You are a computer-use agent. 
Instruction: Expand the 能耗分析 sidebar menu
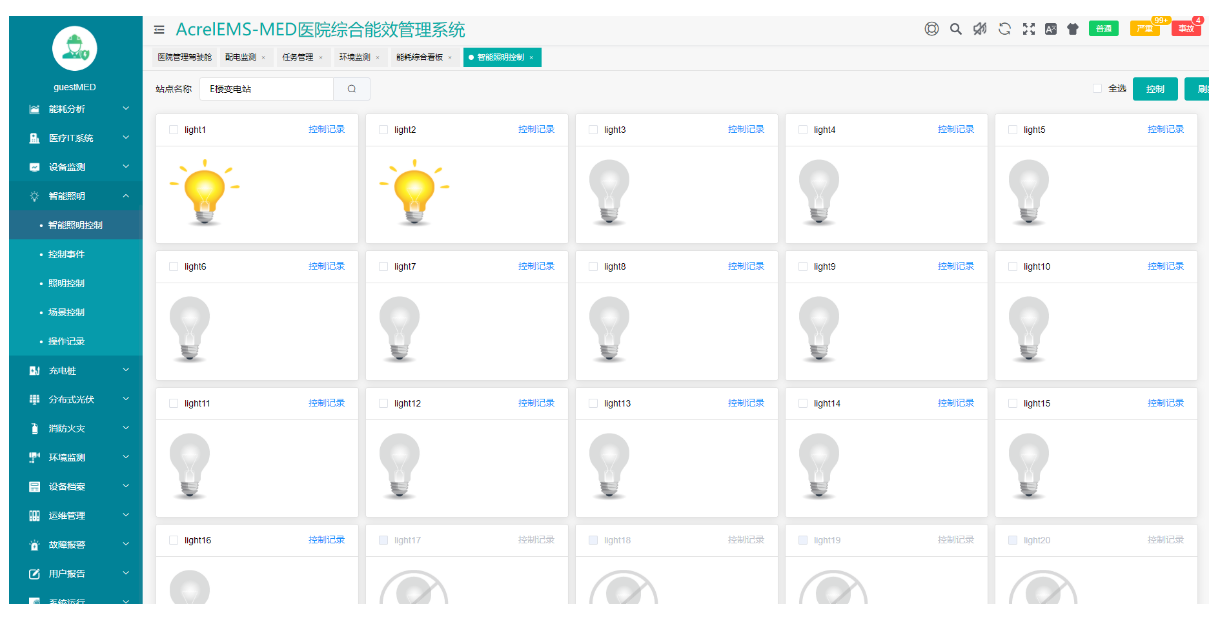75,109
